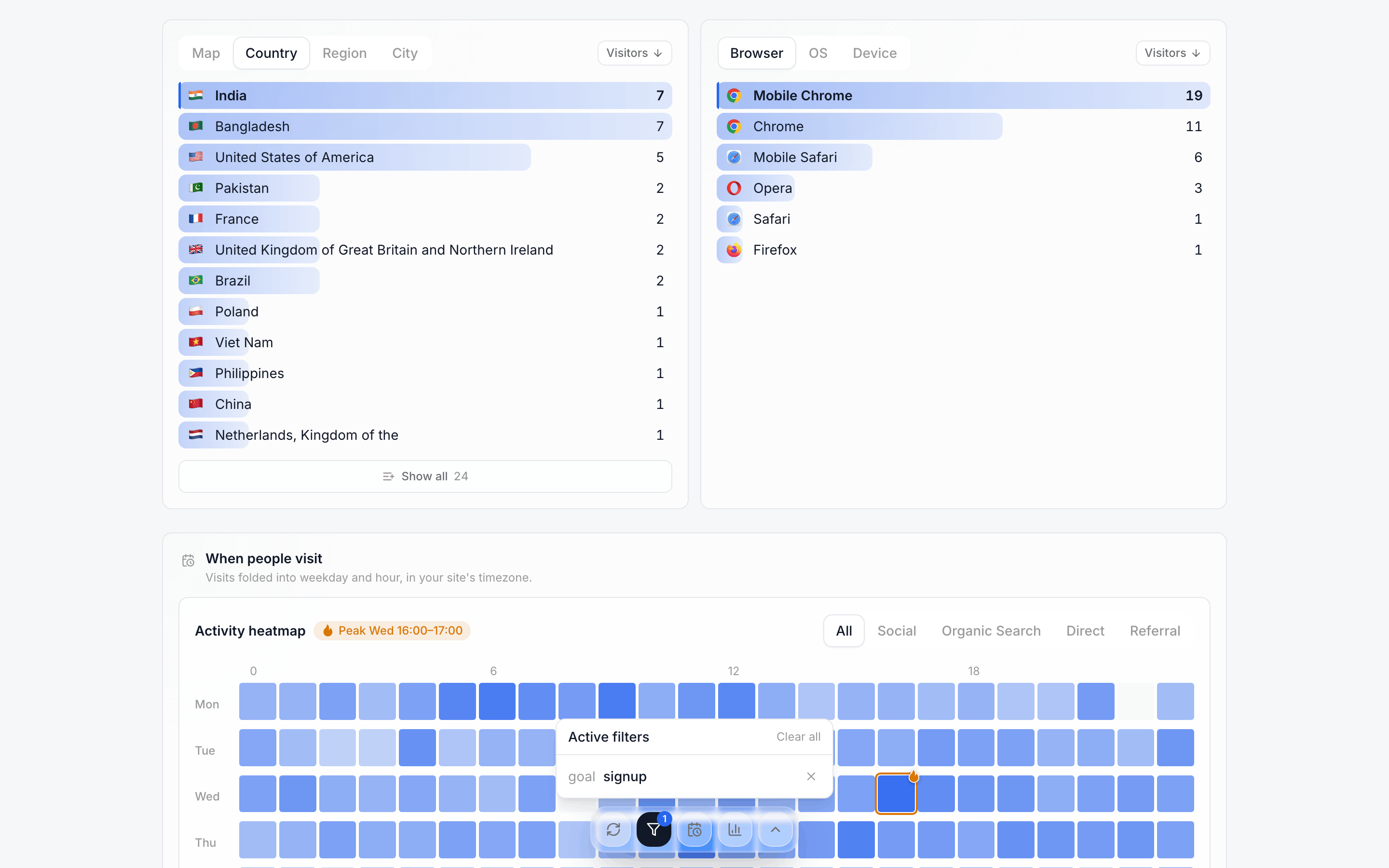The height and width of the screenshot is (868, 1389).
Task: Click the Mobile Chrome browser icon
Action: pyautogui.click(x=734, y=95)
